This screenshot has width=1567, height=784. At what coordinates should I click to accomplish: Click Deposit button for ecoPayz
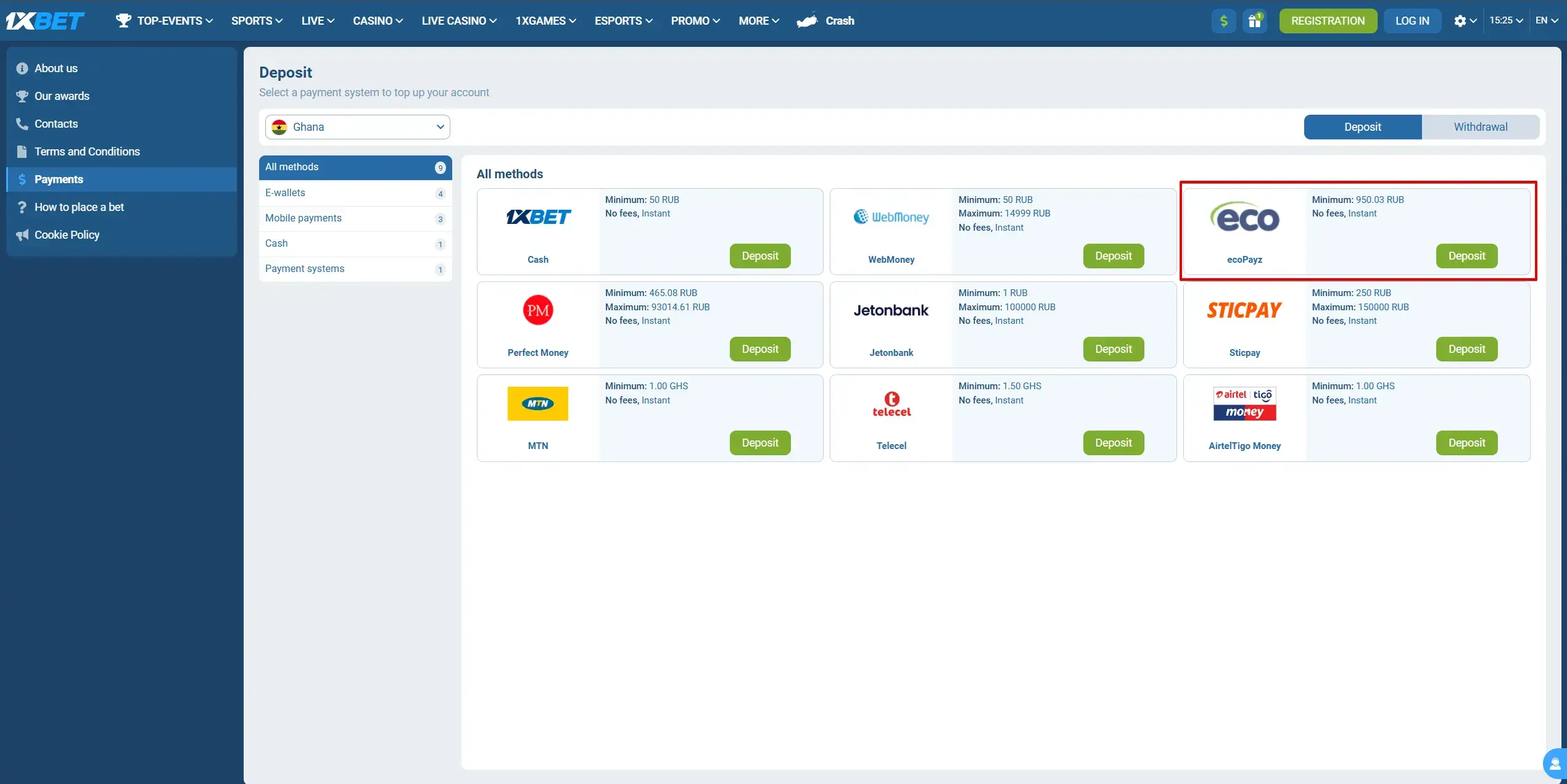1466,255
